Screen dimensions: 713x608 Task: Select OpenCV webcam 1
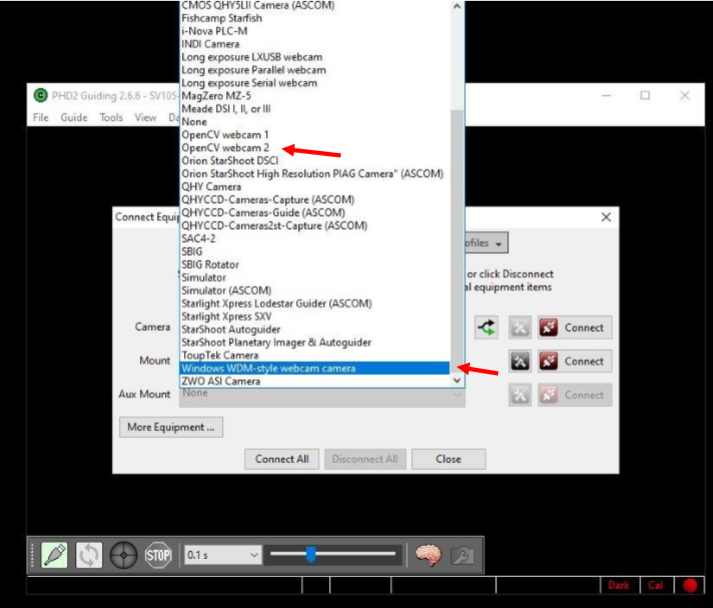click(315, 135)
